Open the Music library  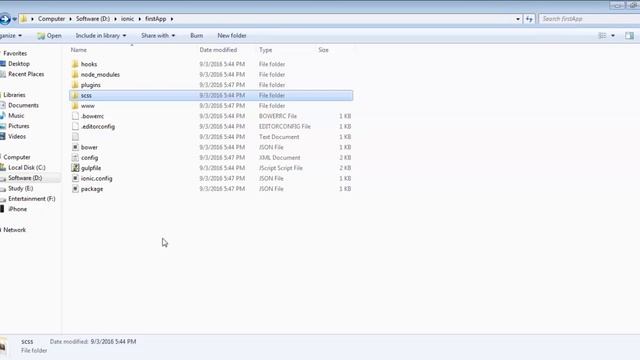point(16,116)
